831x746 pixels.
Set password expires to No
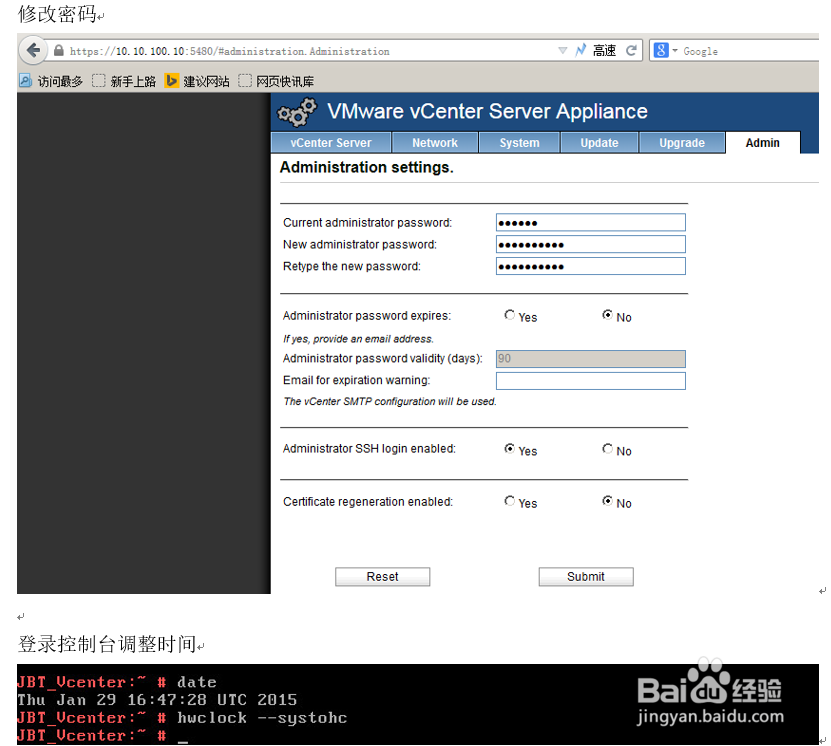(607, 315)
